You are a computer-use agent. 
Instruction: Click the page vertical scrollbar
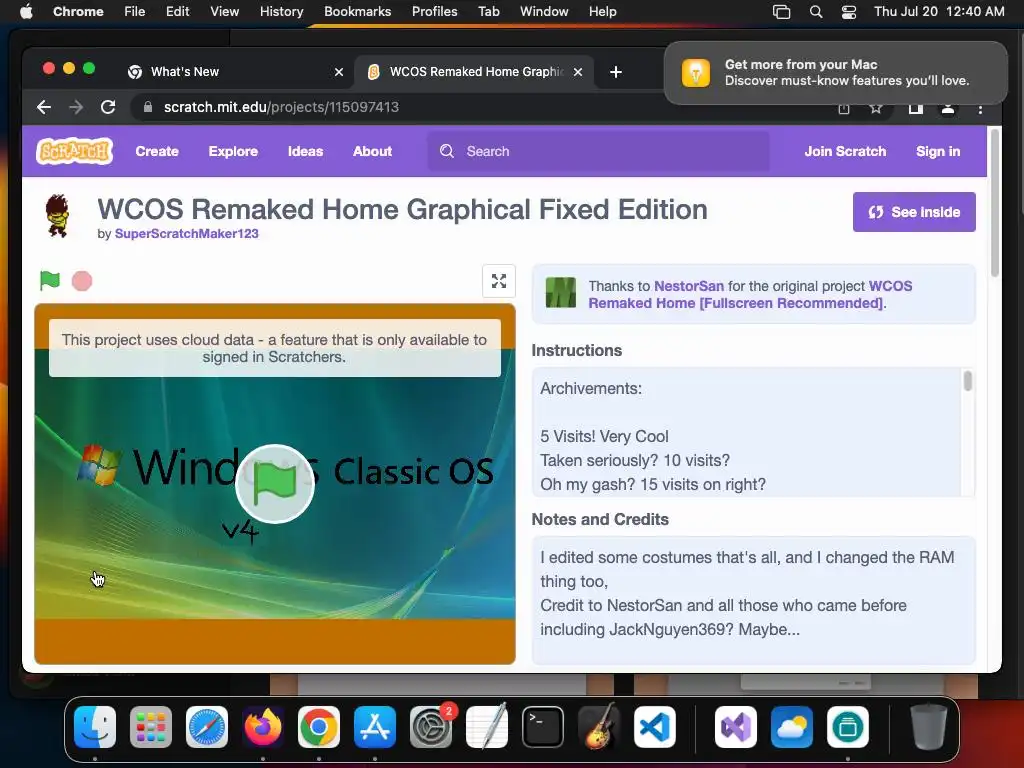pyautogui.click(x=995, y=202)
